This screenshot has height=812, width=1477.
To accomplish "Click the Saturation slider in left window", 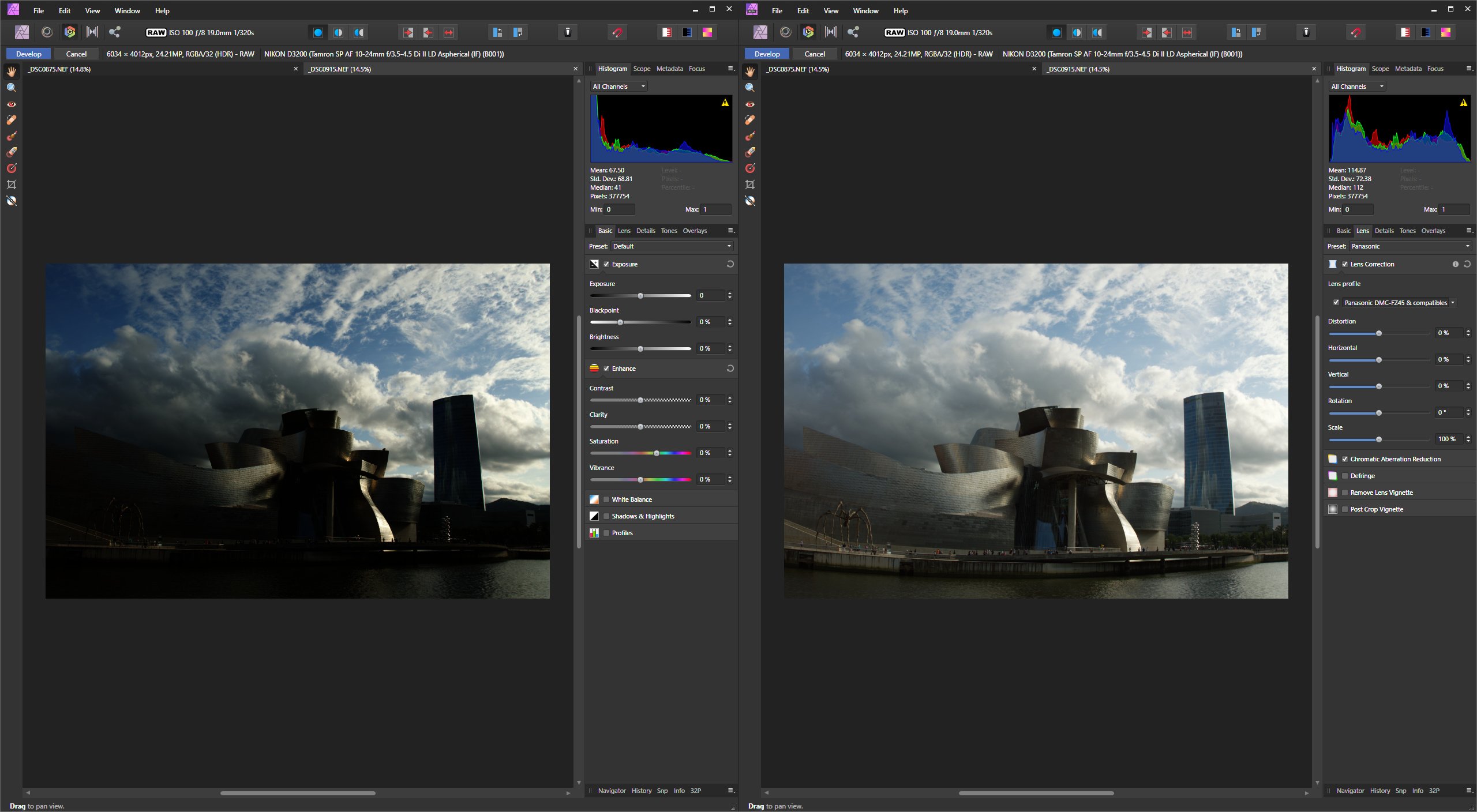I will 640,453.
